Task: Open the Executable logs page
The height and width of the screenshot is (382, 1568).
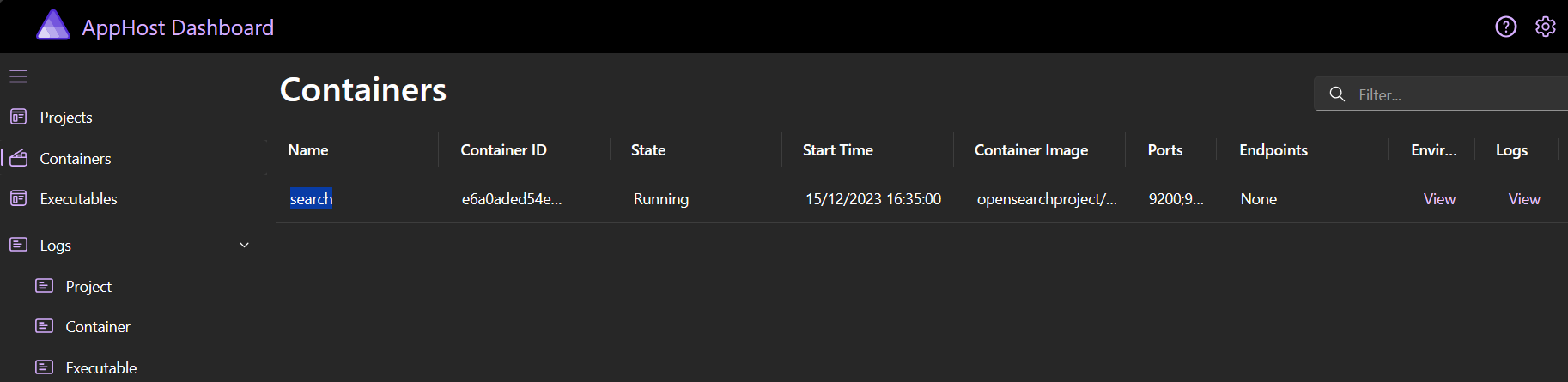Action: pyautogui.click(x=100, y=367)
